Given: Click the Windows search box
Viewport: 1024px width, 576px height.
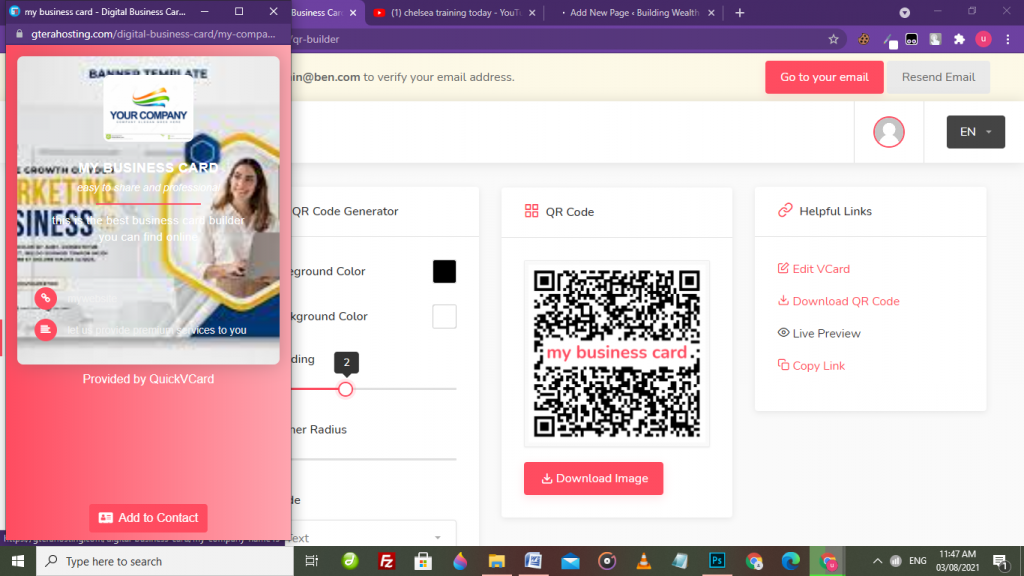Looking at the screenshot, I should pos(165,561).
